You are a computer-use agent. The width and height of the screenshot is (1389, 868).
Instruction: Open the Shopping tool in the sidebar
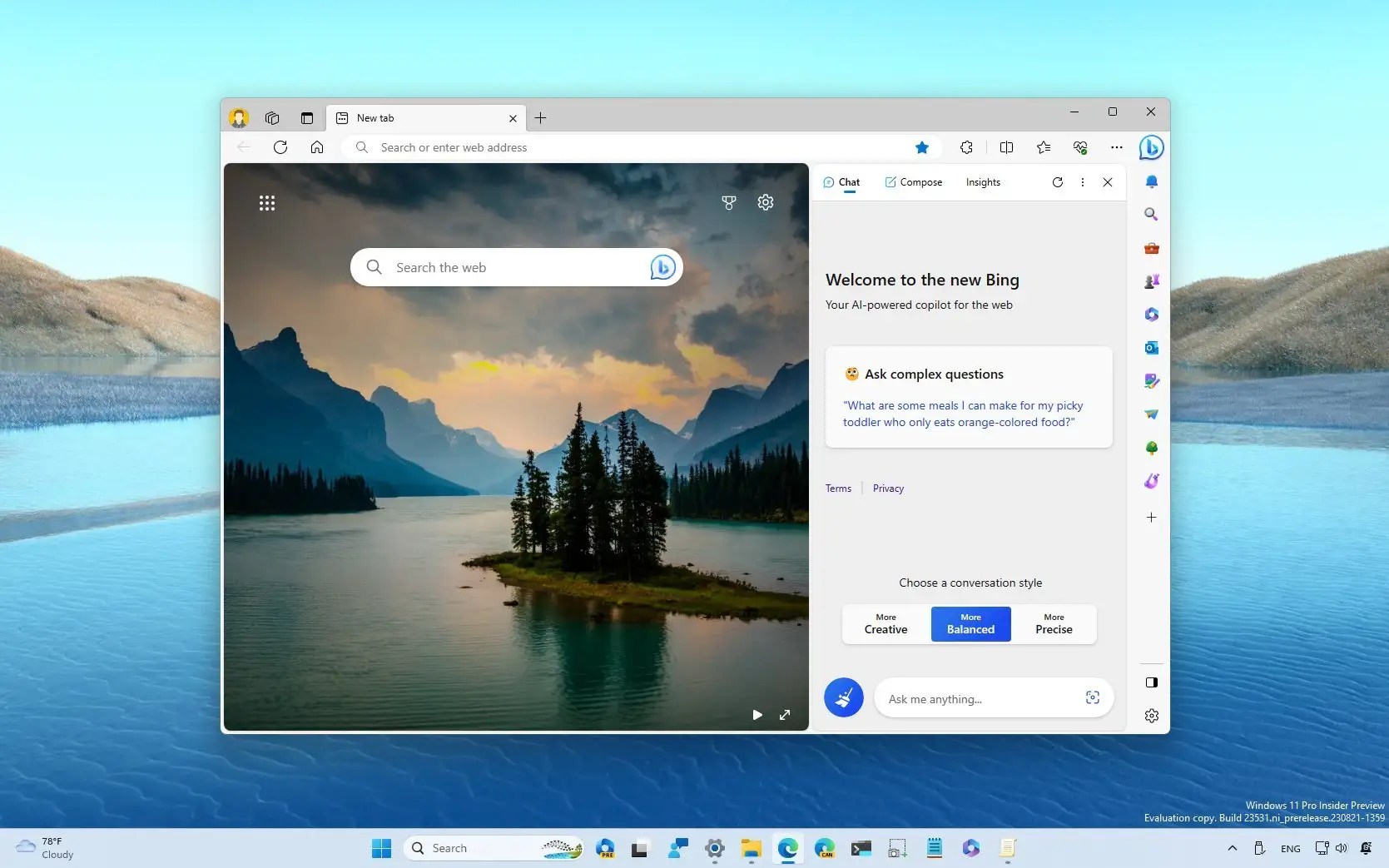(1151, 248)
